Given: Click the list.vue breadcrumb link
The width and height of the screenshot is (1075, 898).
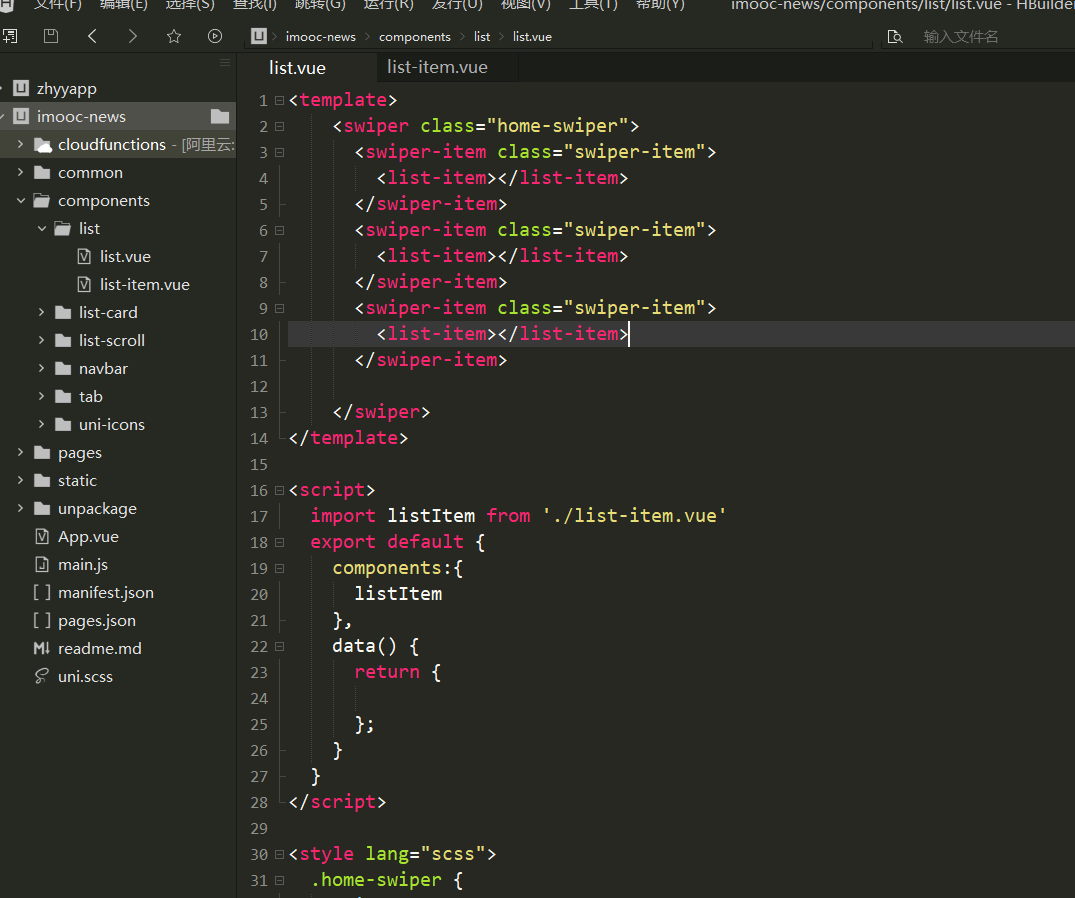Looking at the screenshot, I should pyautogui.click(x=532, y=37).
